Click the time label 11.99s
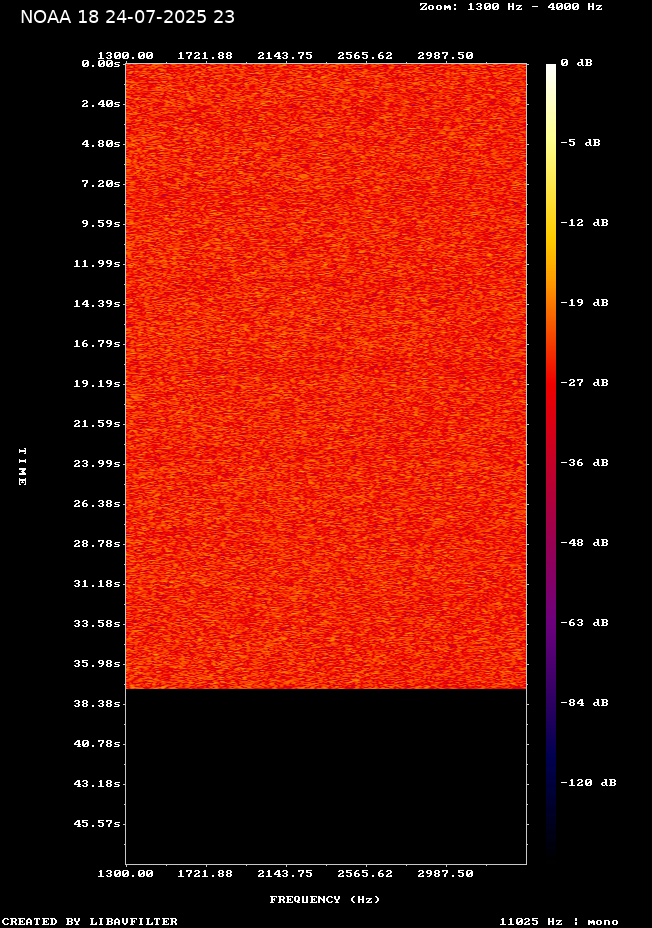 tap(97, 264)
